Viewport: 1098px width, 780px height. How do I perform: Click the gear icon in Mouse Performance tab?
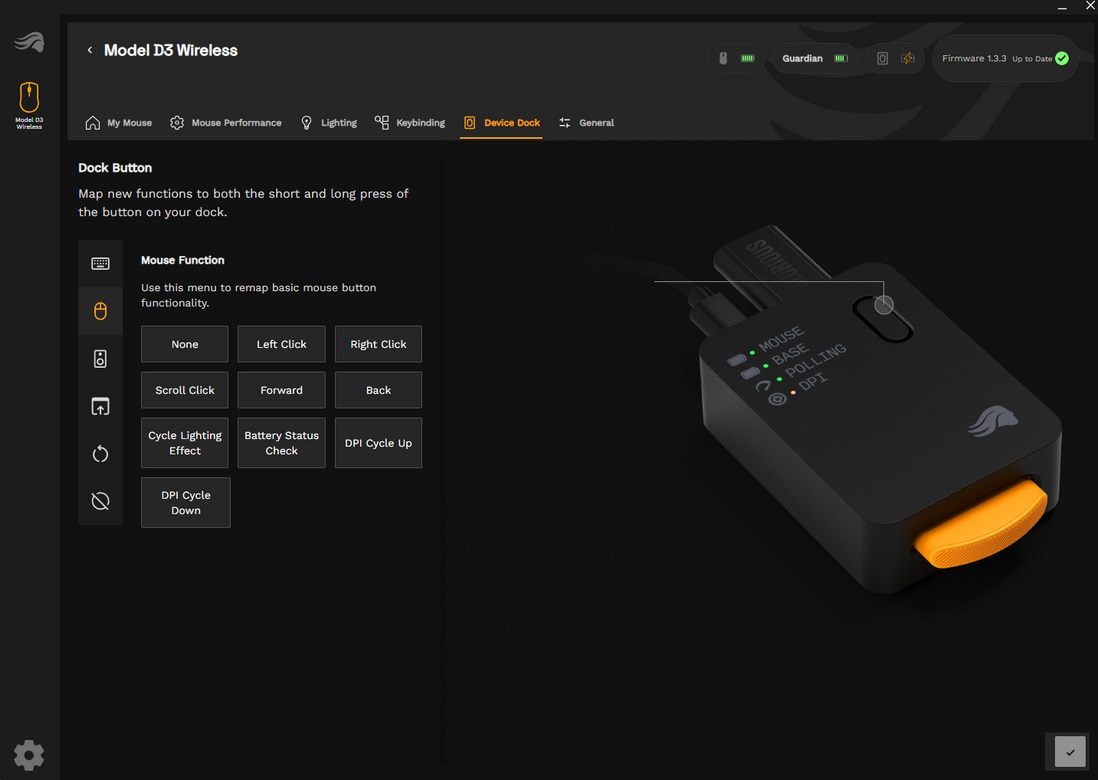coord(177,123)
